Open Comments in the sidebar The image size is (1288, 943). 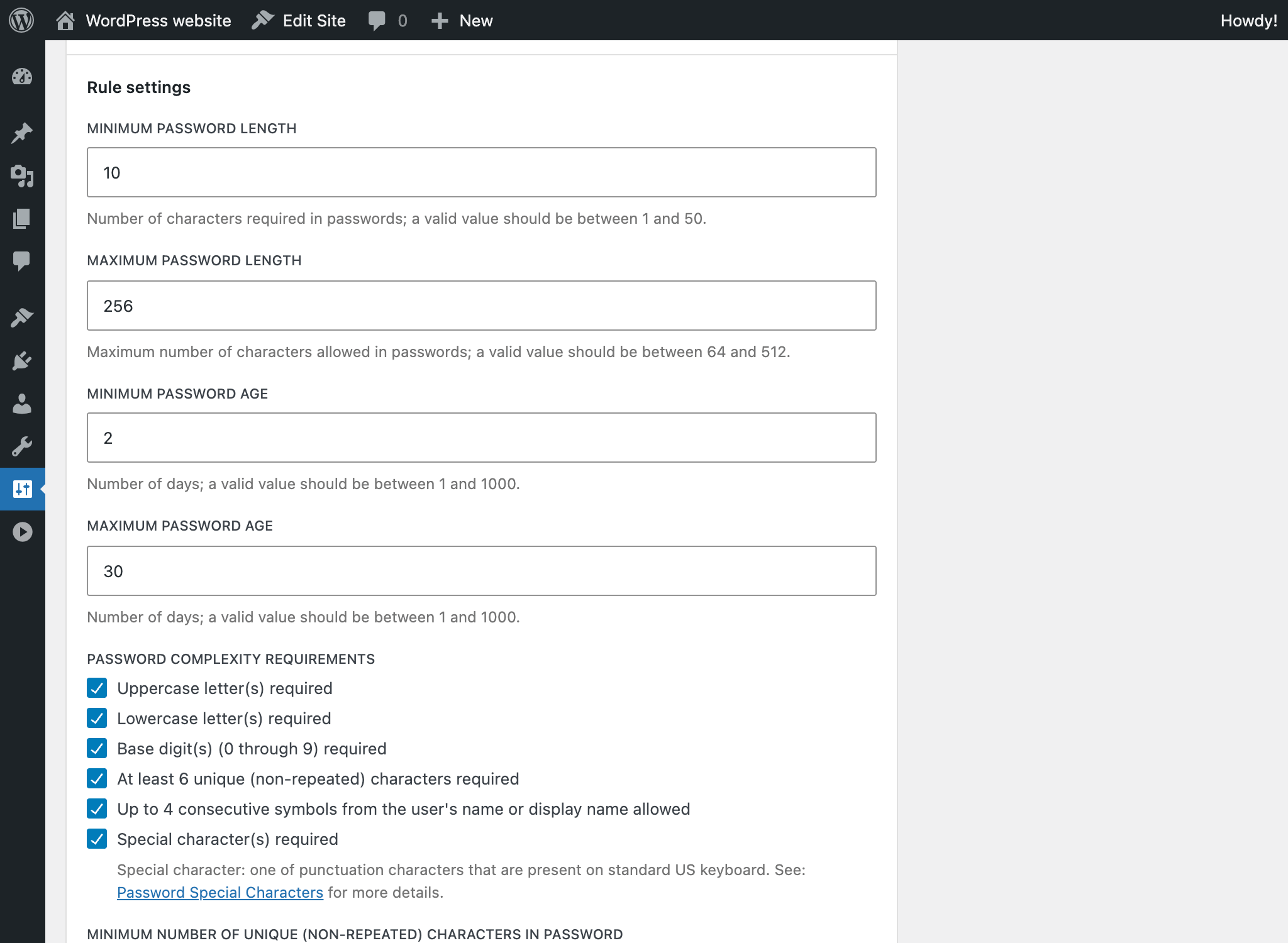(22, 261)
